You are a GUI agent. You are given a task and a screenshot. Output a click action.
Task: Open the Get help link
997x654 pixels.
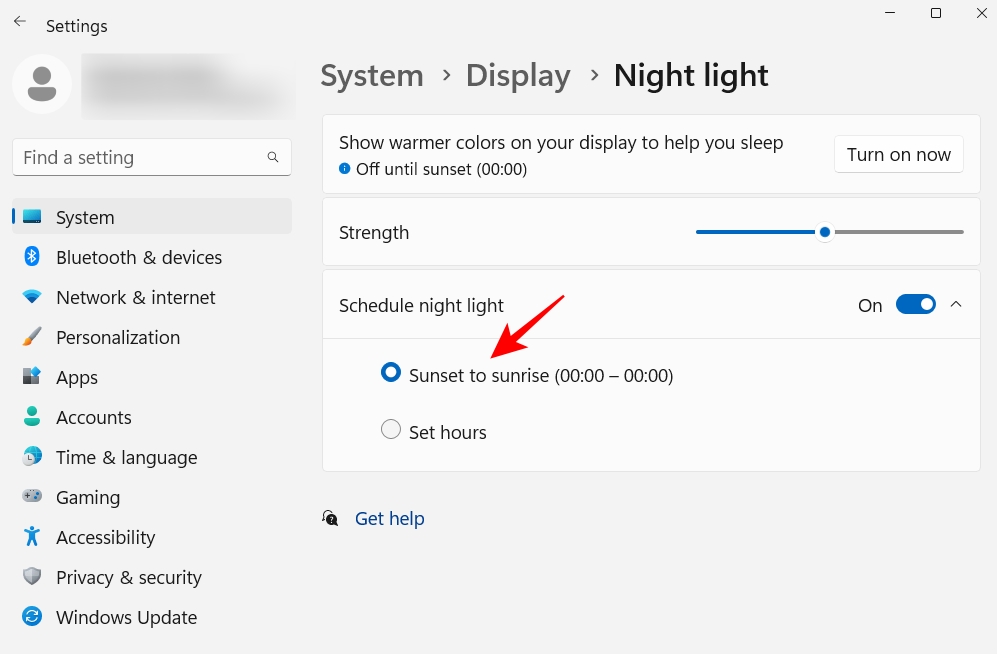[x=389, y=518]
